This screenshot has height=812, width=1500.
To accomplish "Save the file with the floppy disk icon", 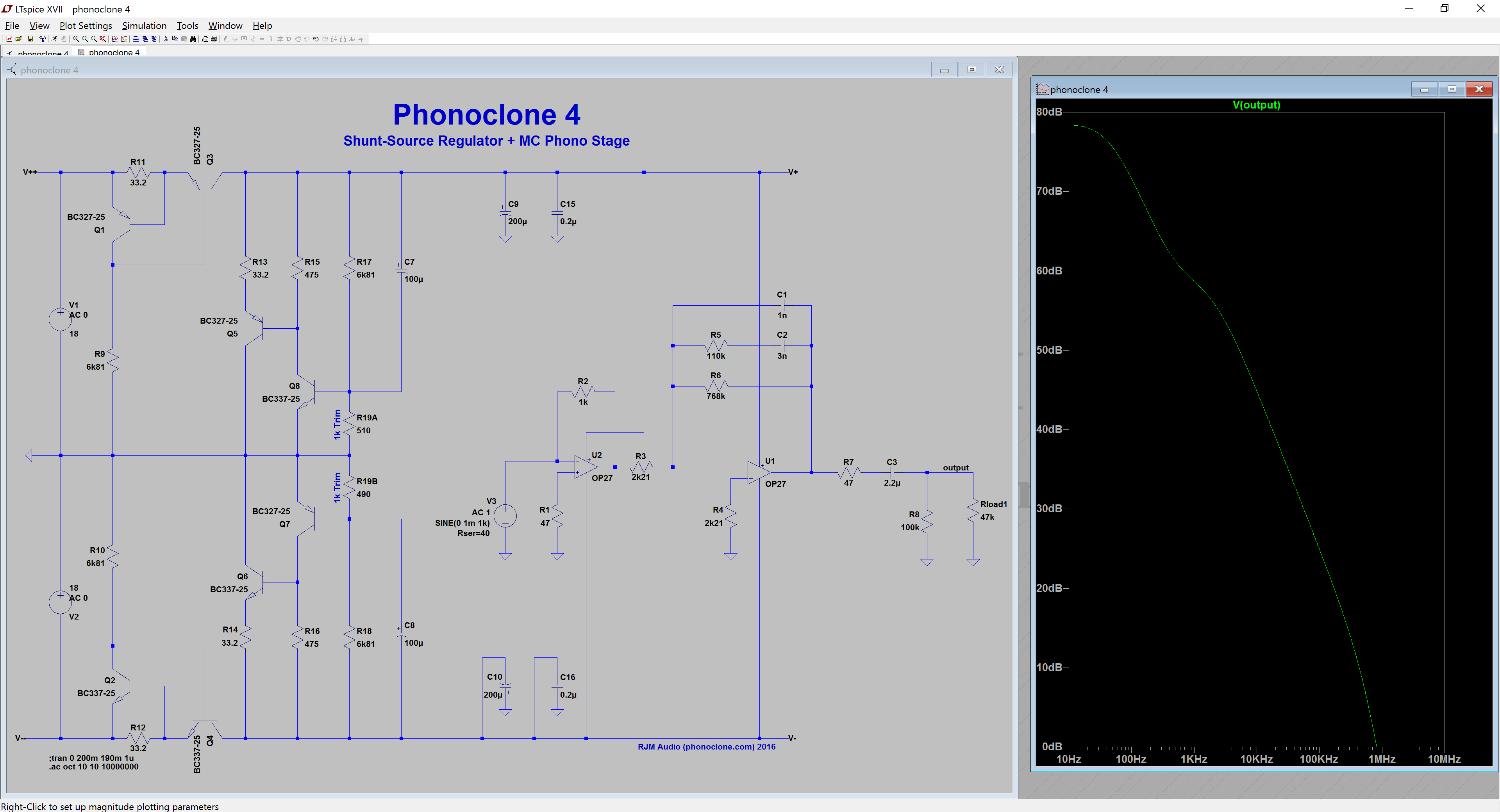I will point(30,39).
